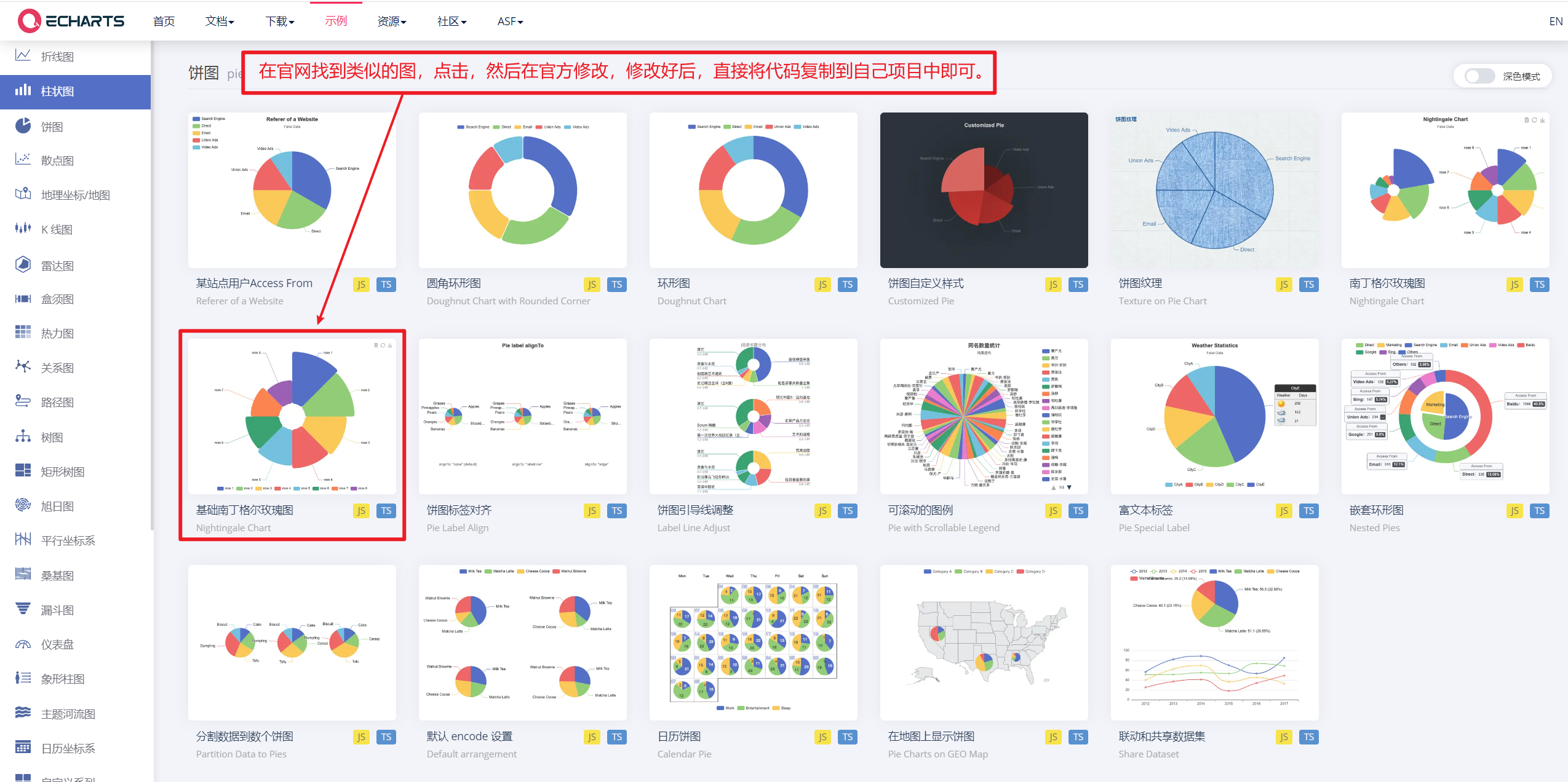Open TS version of 环形图 Doughnut Chart
The width and height of the screenshot is (1568, 782).
point(847,284)
